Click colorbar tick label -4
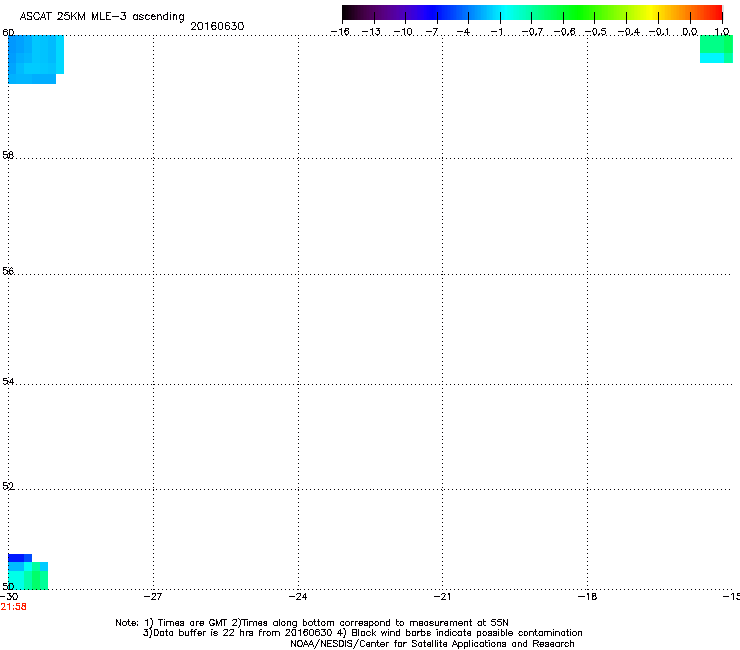740x650 pixels. pos(463,32)
